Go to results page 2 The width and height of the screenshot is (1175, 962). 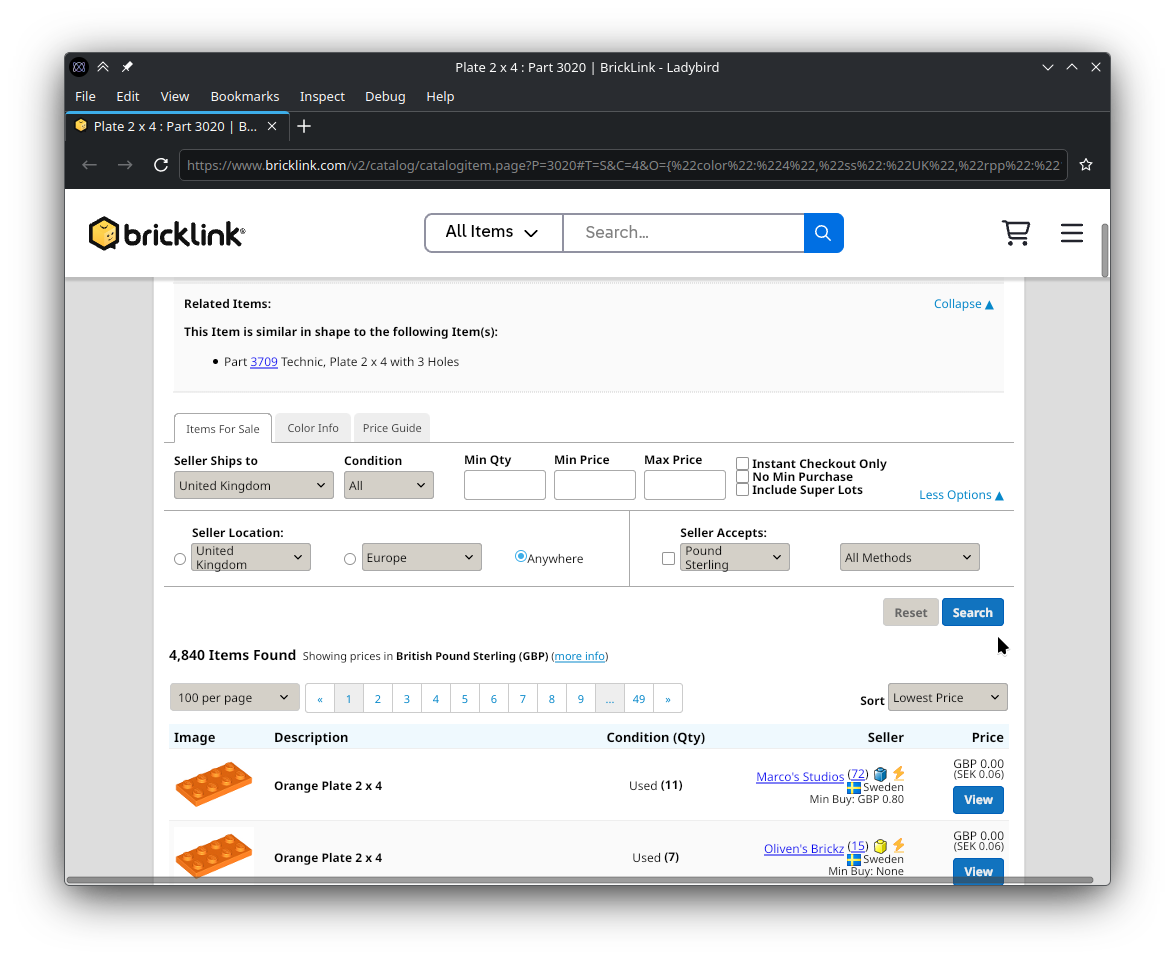click(x=378, y=698)
